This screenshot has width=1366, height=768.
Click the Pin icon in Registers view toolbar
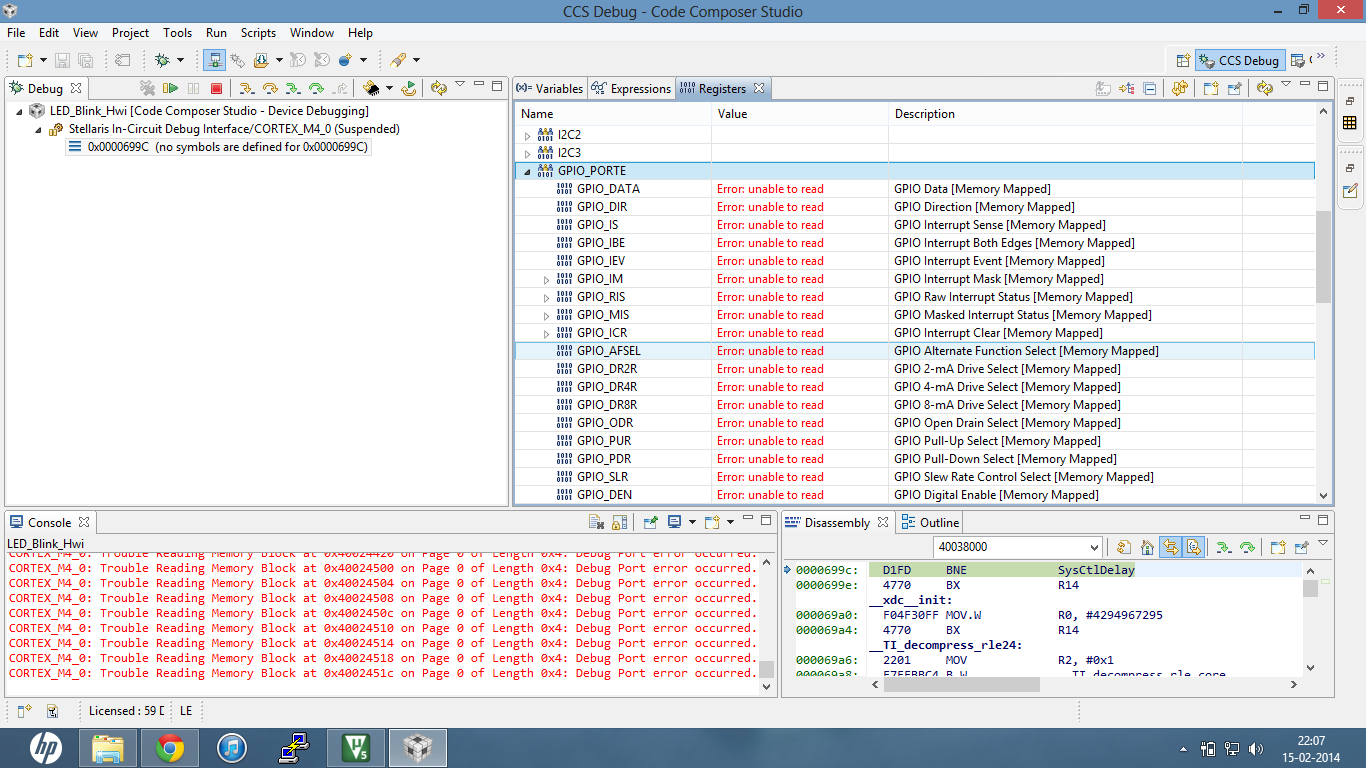[1234, 88]
